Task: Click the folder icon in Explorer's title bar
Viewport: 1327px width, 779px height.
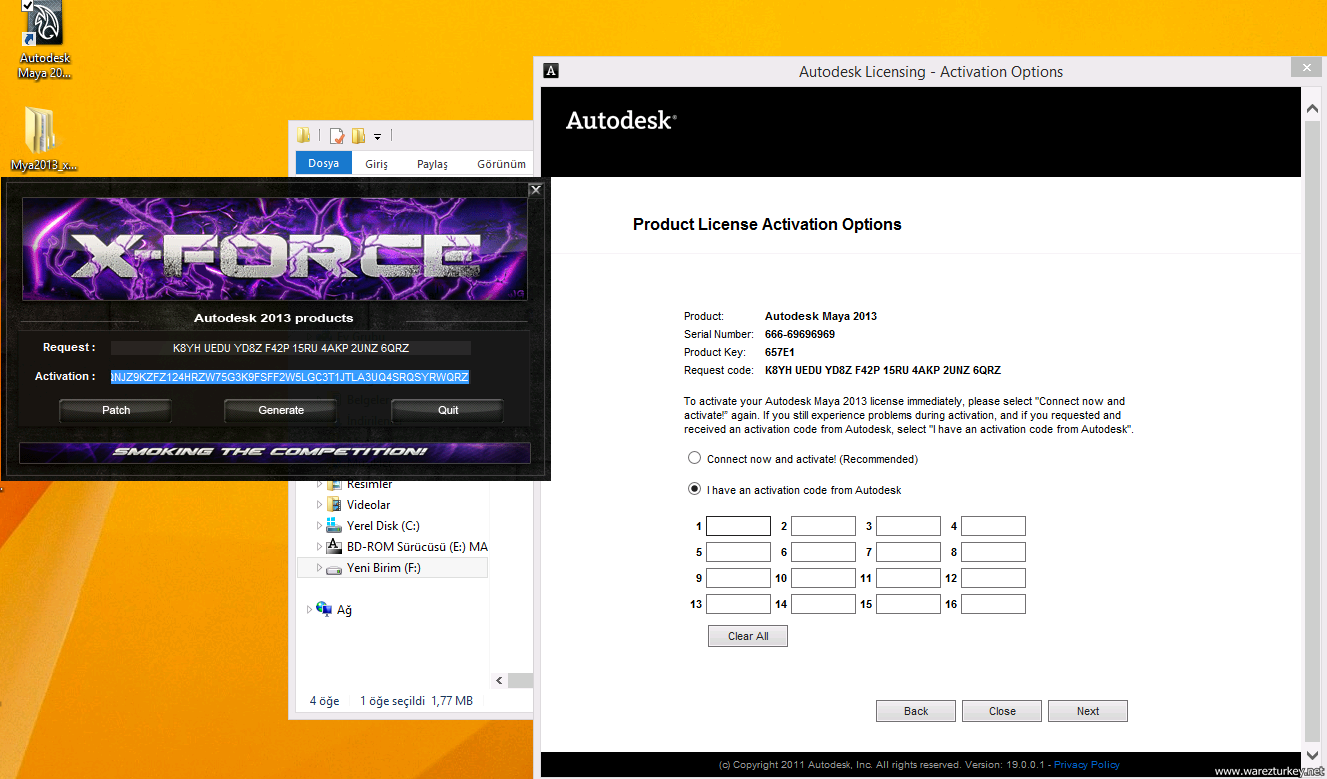Action: pyautogui.click(x=304, y=136)
